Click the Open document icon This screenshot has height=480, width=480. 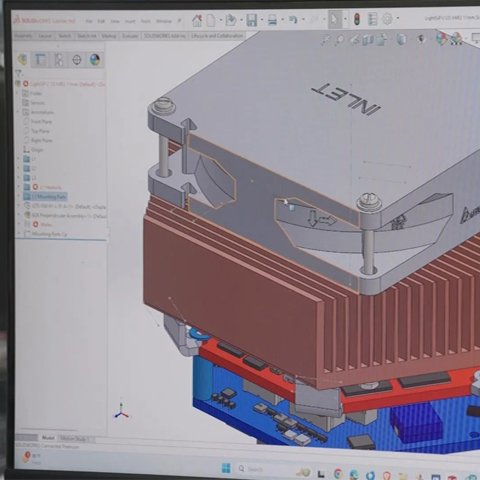click(230, 20)
